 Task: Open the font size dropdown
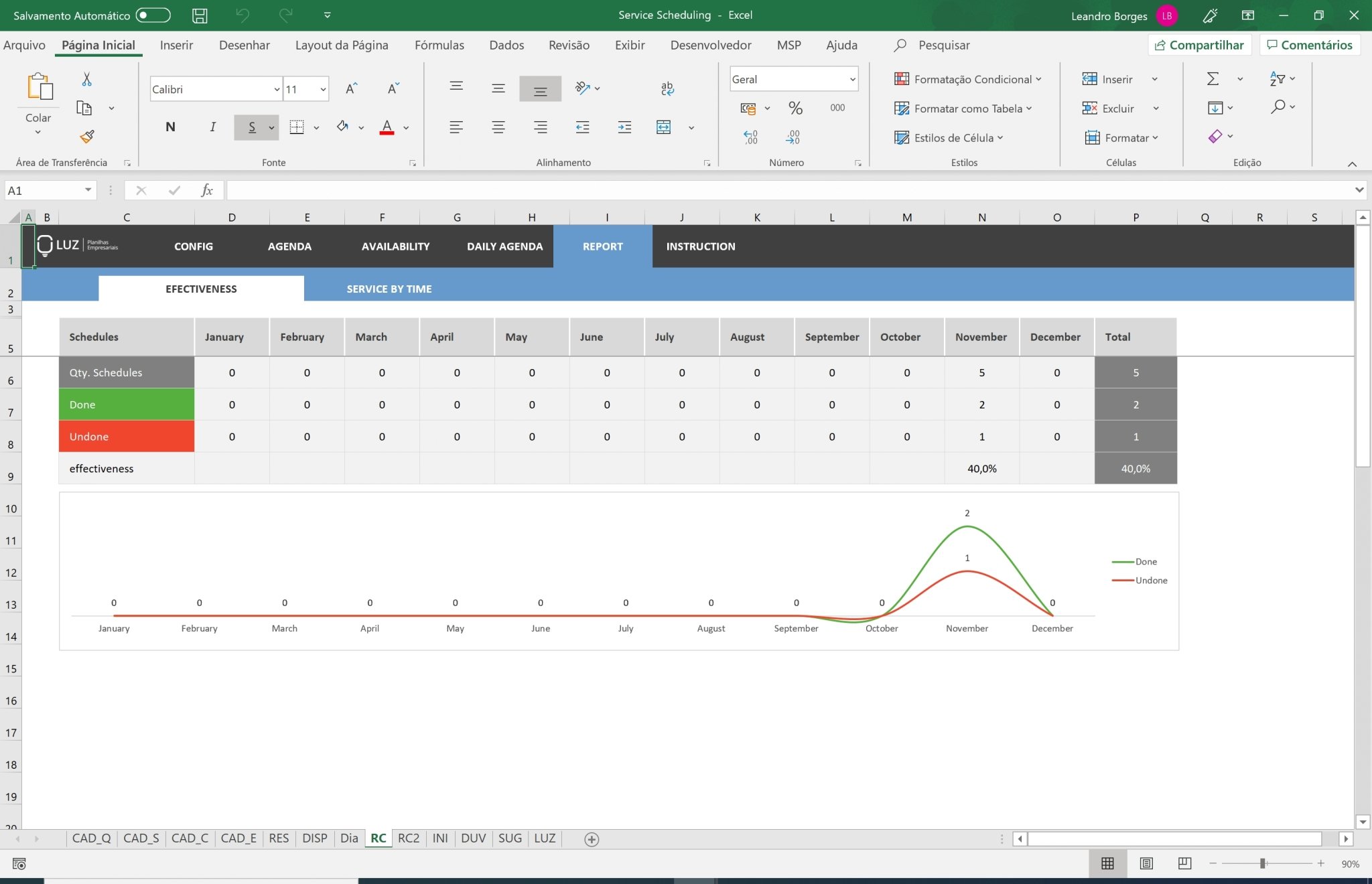point(322,88)
